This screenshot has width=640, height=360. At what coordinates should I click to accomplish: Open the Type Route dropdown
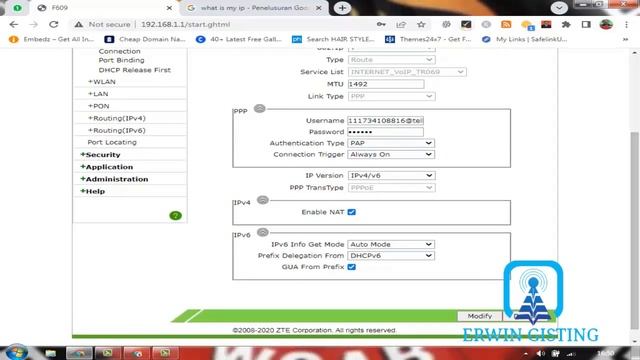click(391, 60)
